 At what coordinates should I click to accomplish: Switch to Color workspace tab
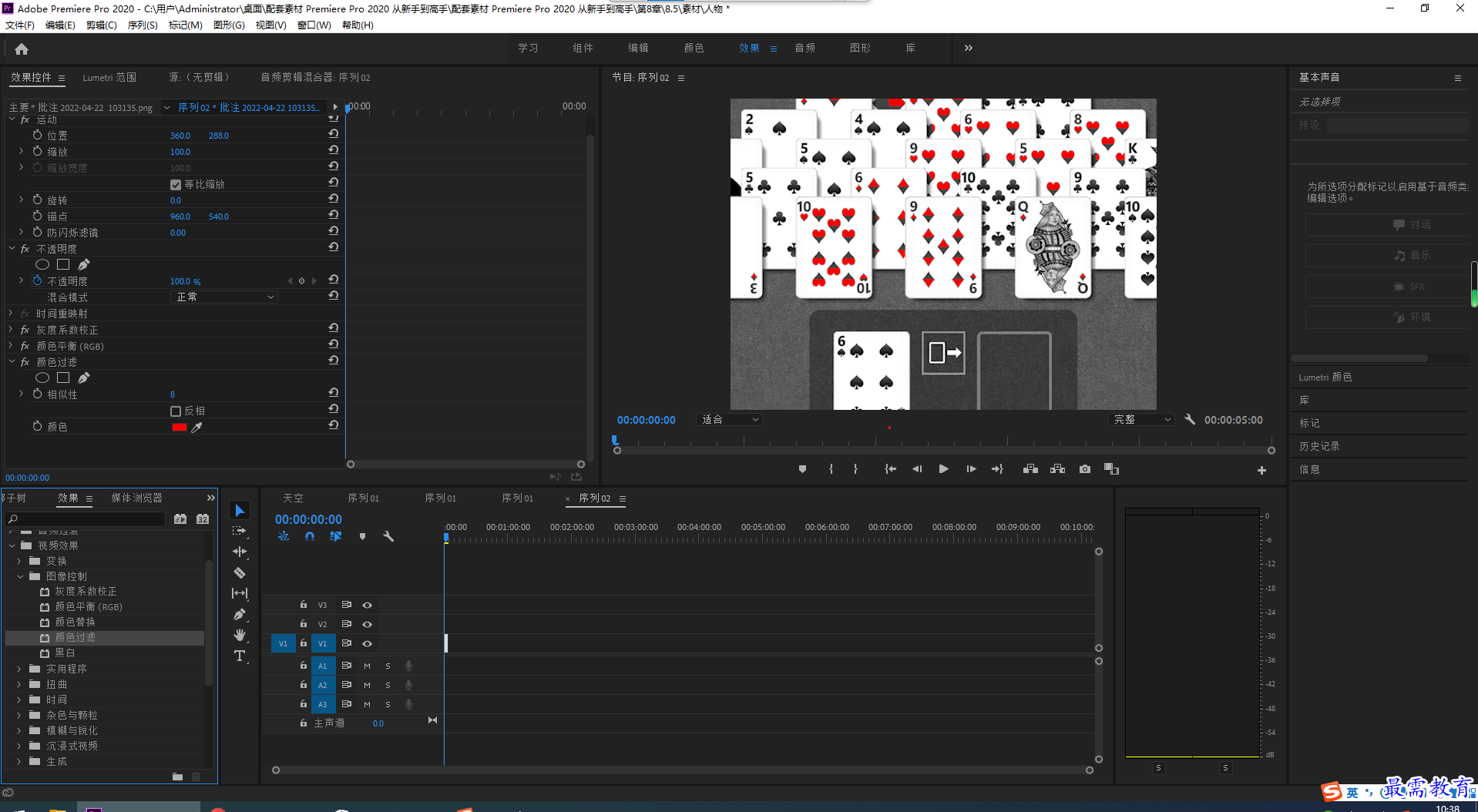pos(694,48)
